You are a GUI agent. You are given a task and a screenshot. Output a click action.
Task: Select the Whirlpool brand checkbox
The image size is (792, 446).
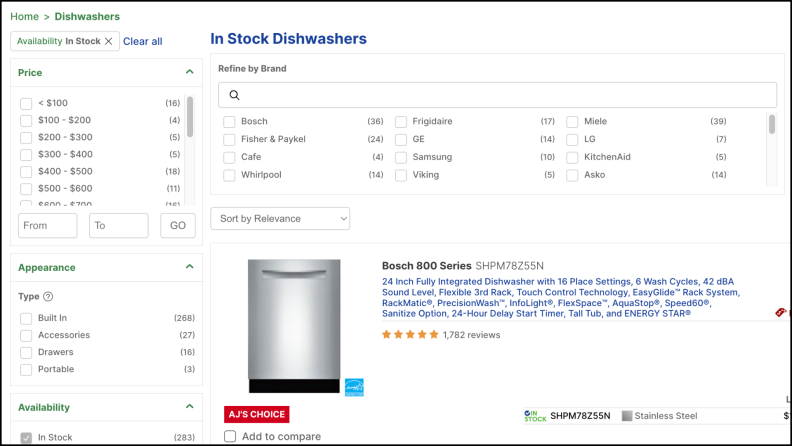pos(229,175)
